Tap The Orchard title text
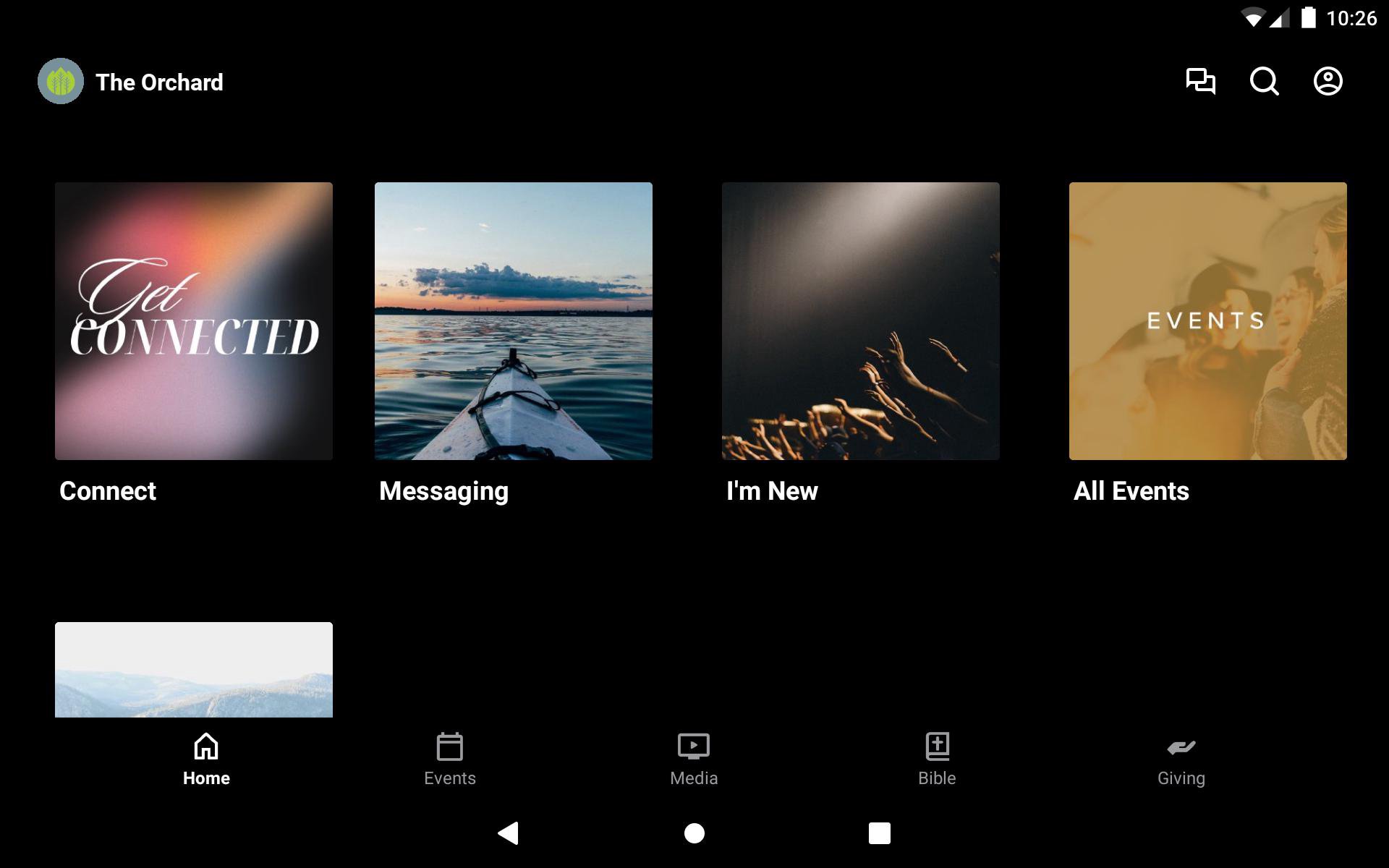 point(159,82)
